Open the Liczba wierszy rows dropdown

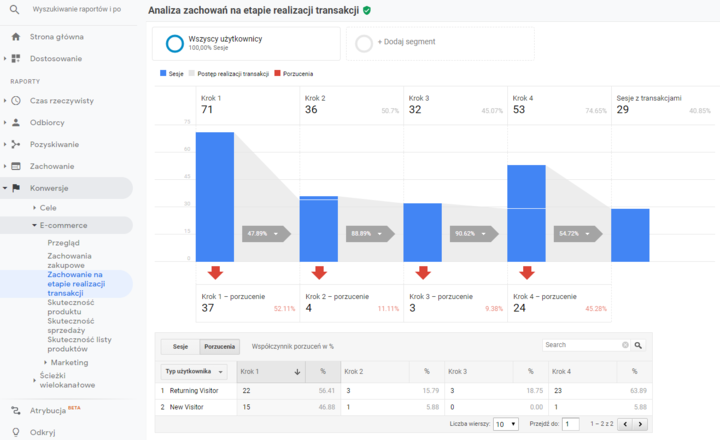coord(504,424)
